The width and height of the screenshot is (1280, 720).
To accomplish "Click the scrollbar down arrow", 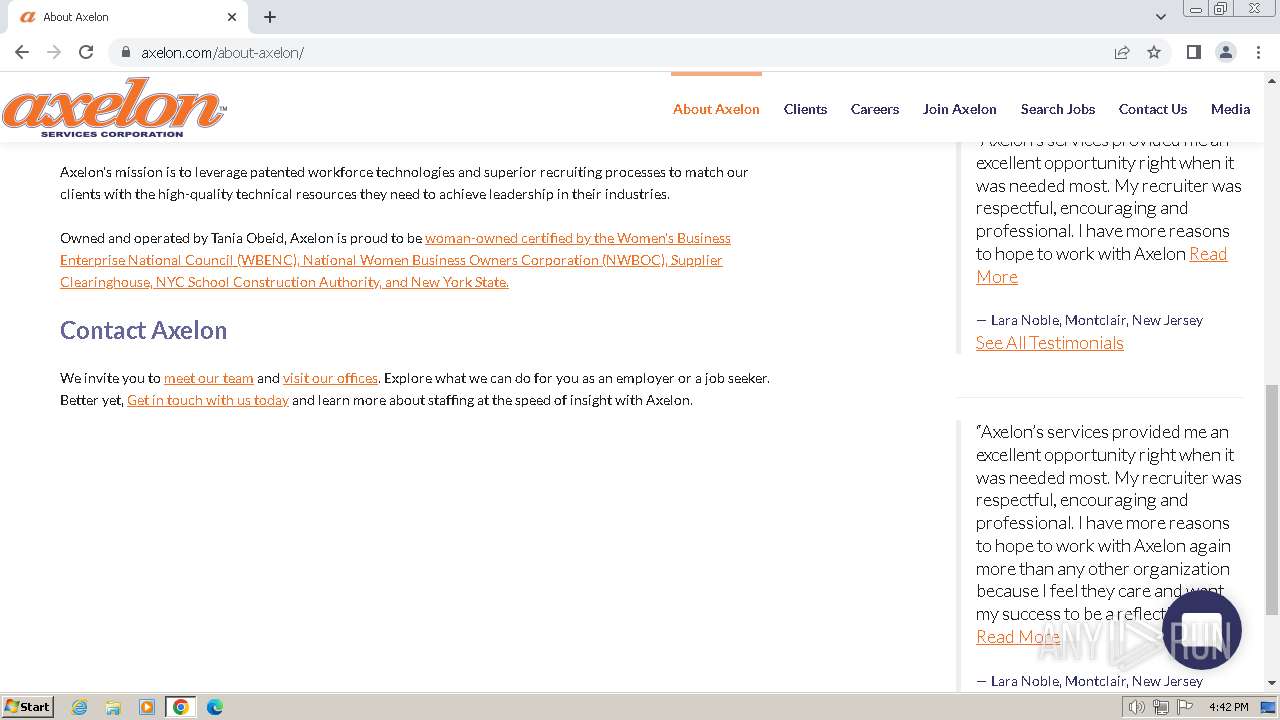I will tap(1272, 683).
